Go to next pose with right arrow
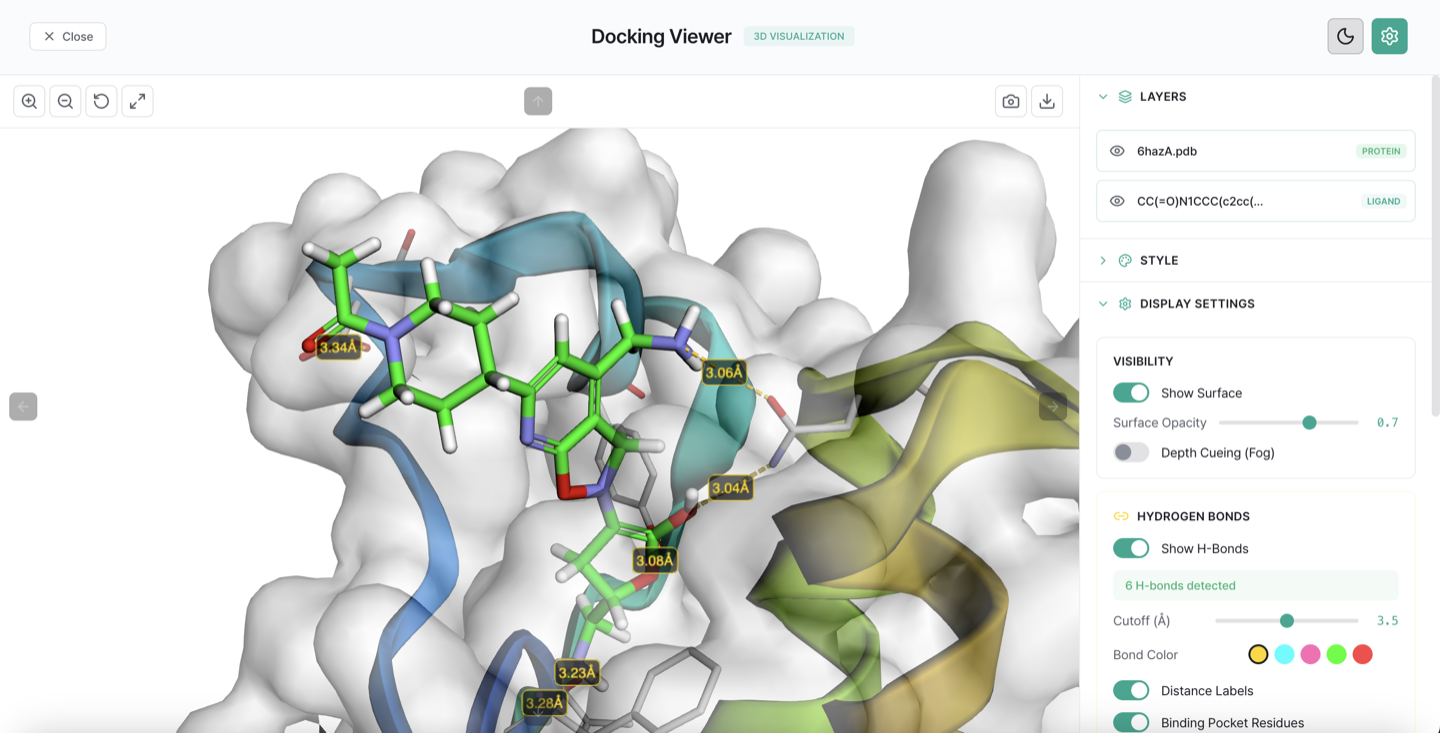The width and height of the screenshot is (1440, 733). [x=1053, y=407]
